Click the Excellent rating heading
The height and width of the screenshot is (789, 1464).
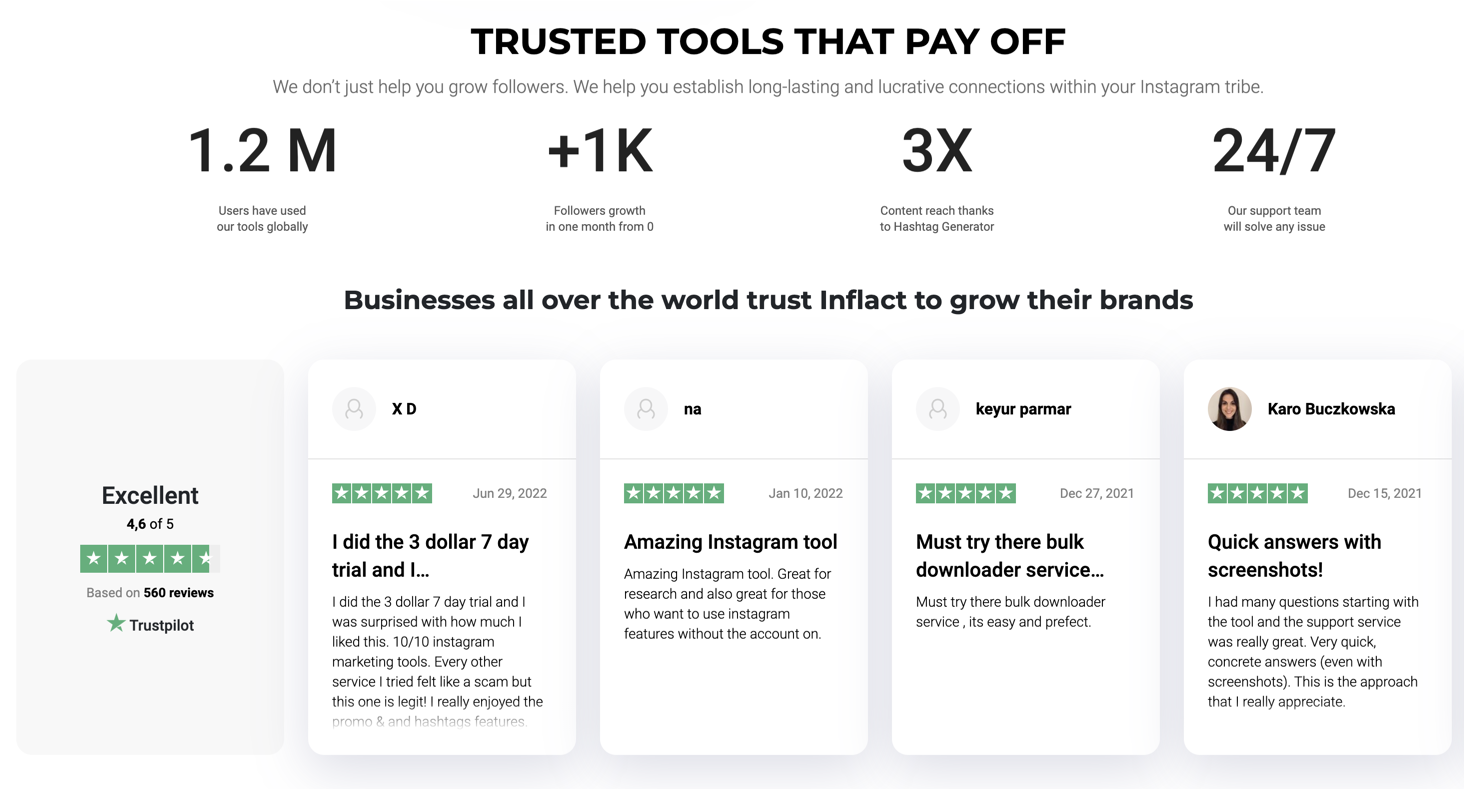click(150, 495)
